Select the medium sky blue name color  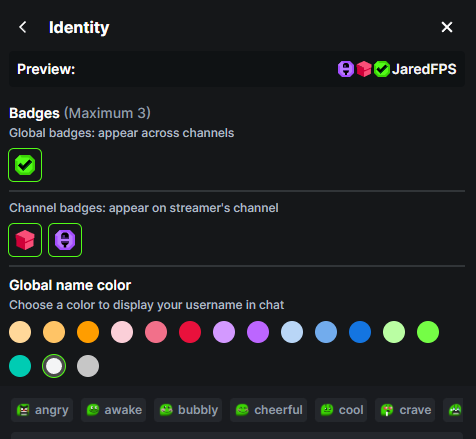(x=326, y=332)
